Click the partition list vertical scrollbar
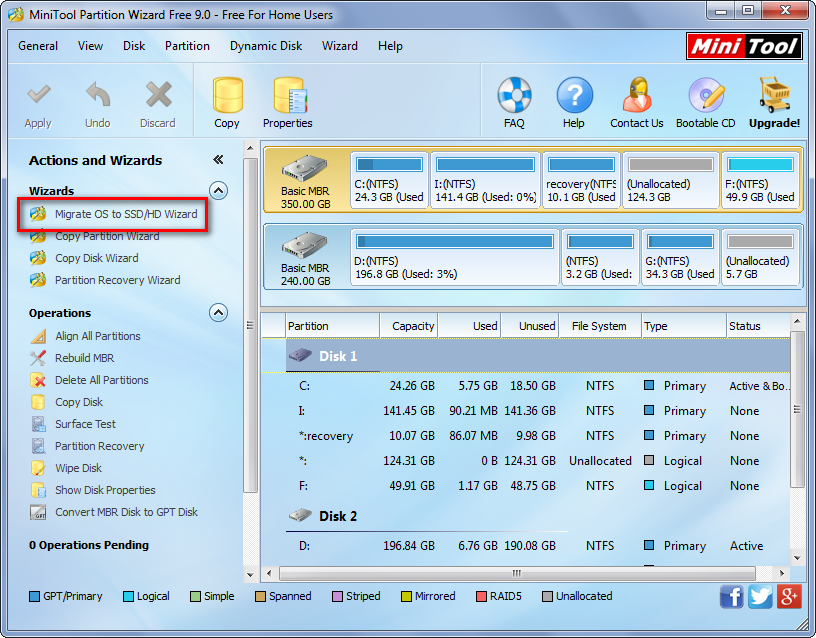Image resolution: width=816 pixels, height=638 pixels. (797, 410)
